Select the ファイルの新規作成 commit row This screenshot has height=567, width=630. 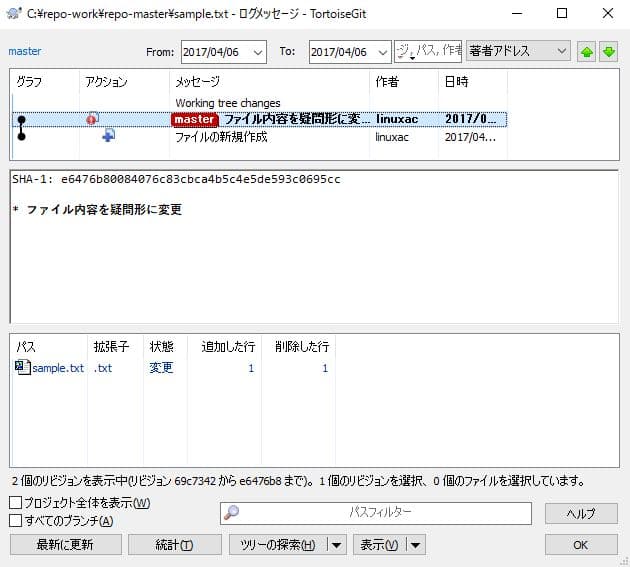coord(259,137)
